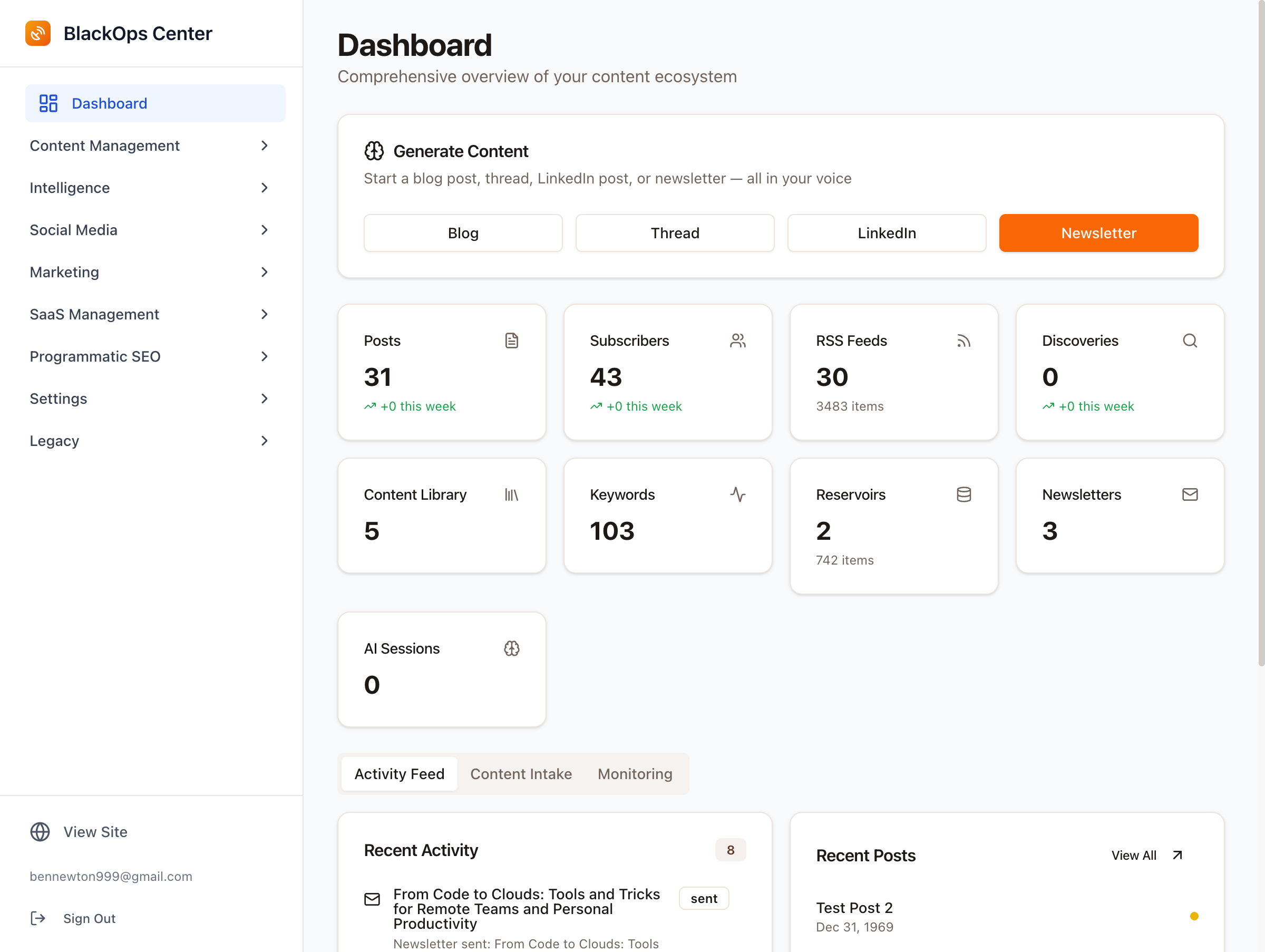The height and width of the screenshot is (952, 1265).
Task: Click the Posts card document icon
Action: (x=511, y=341)
